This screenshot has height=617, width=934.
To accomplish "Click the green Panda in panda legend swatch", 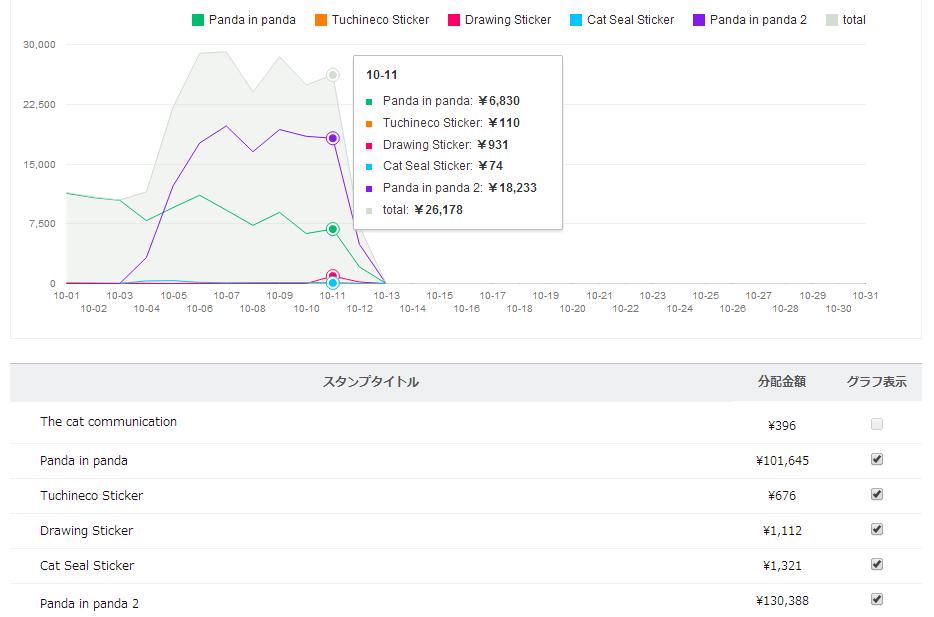I will coord(198,20).
